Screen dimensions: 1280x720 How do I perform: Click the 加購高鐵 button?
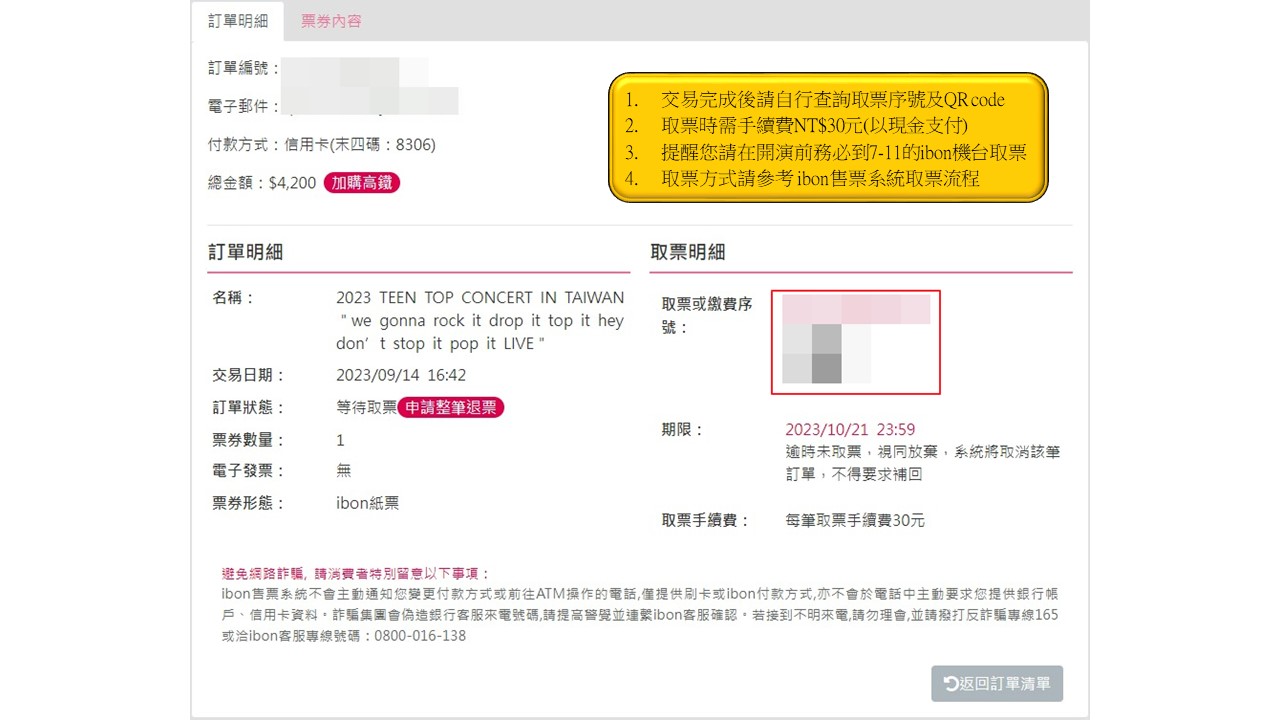click(361, 182)
